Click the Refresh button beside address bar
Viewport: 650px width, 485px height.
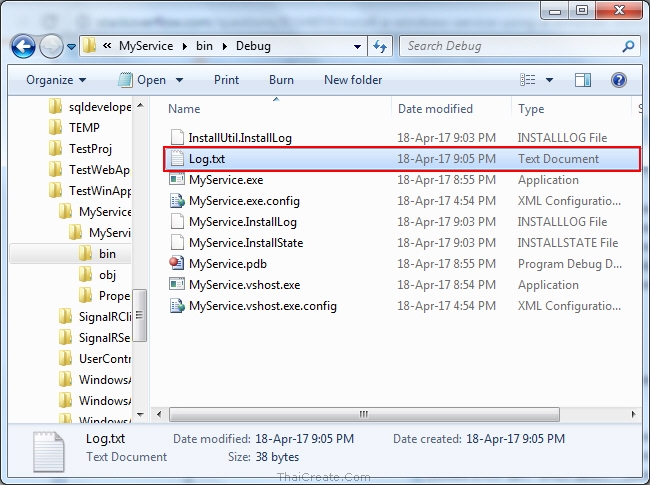click(380, 46)
